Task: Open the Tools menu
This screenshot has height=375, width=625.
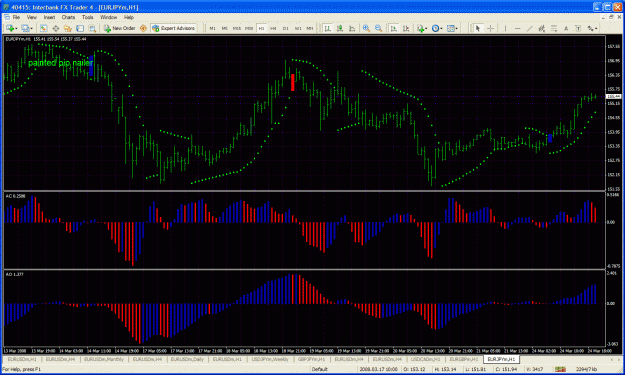Action: 87,17
